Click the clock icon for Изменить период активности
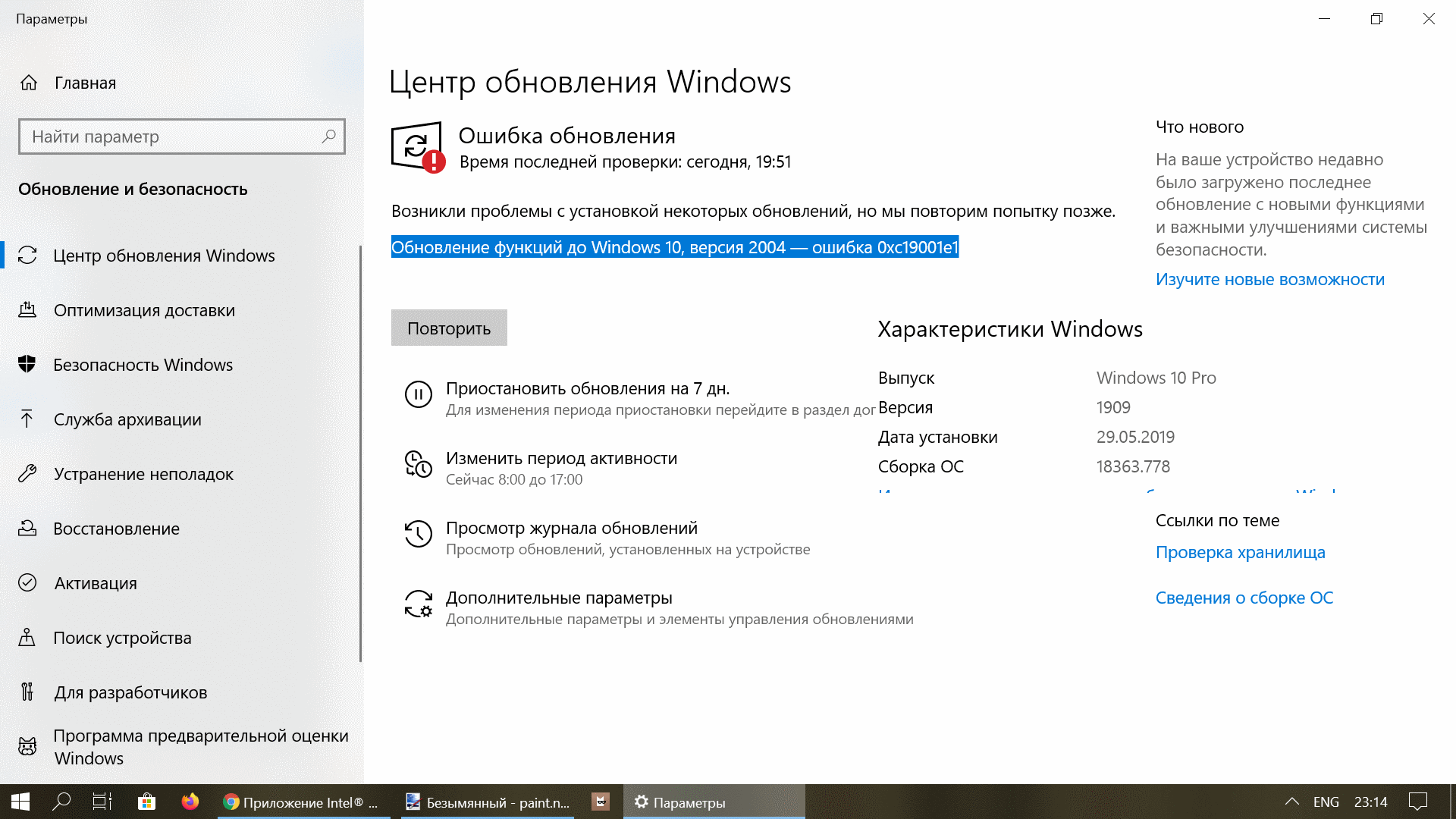The width and height of the screenshot is (1456, 819). [419, 464]
